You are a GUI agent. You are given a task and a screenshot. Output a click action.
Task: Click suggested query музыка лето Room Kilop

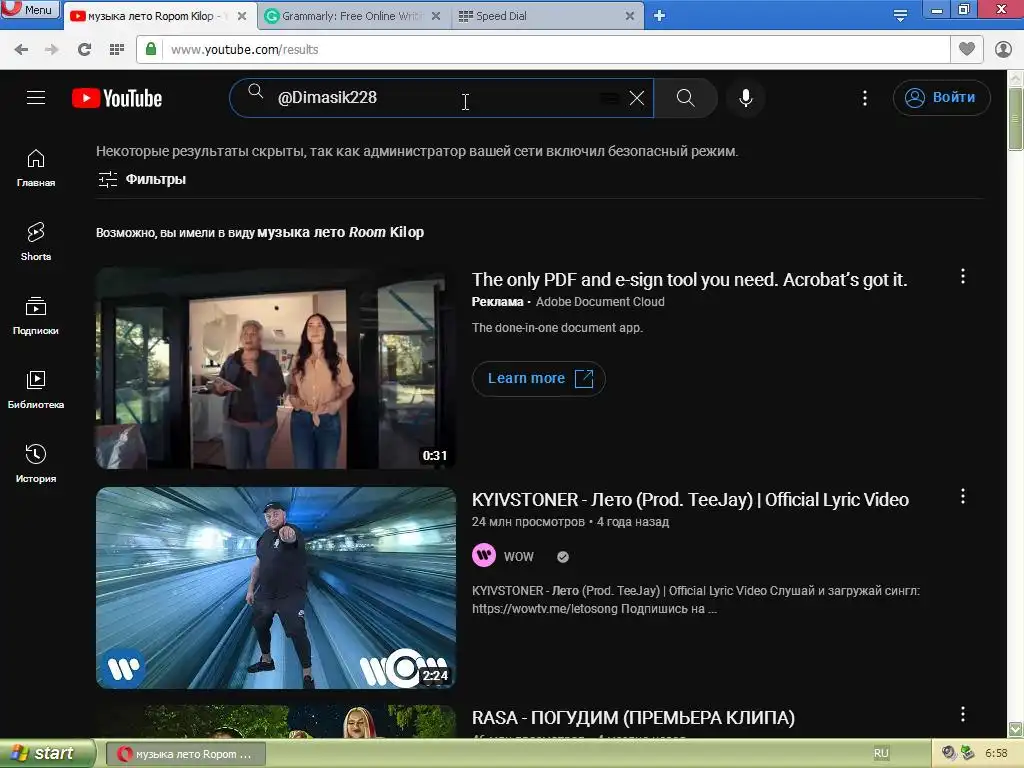340,232
